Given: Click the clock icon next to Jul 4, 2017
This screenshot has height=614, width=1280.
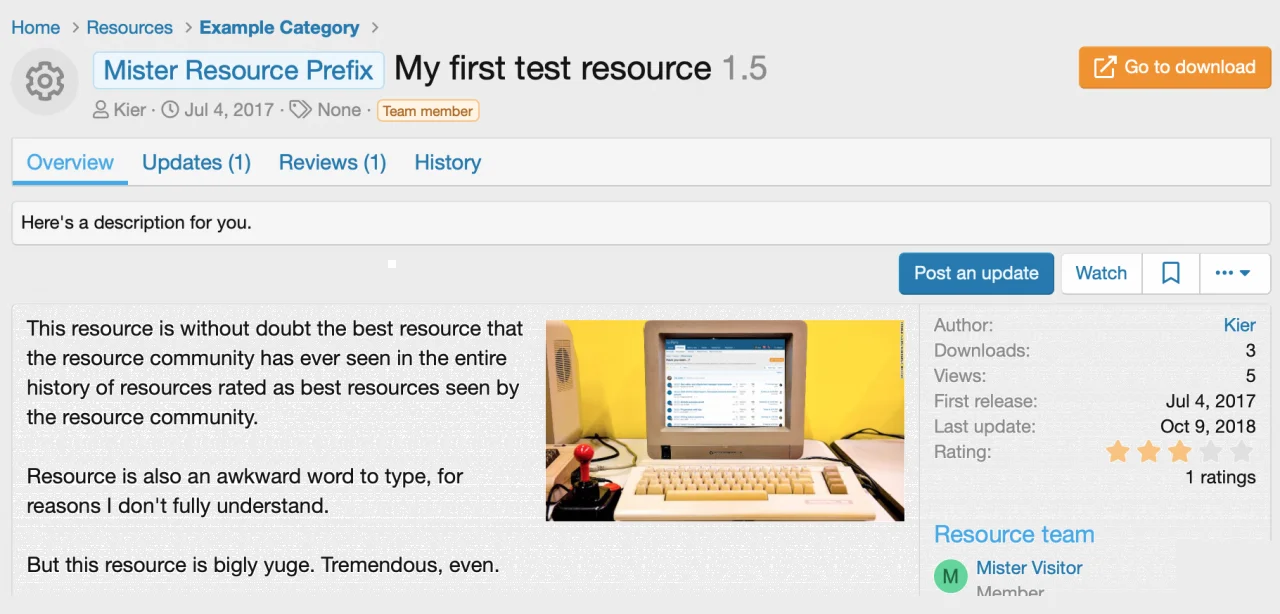Looking at the screenshot, I should tap(170, 110).
